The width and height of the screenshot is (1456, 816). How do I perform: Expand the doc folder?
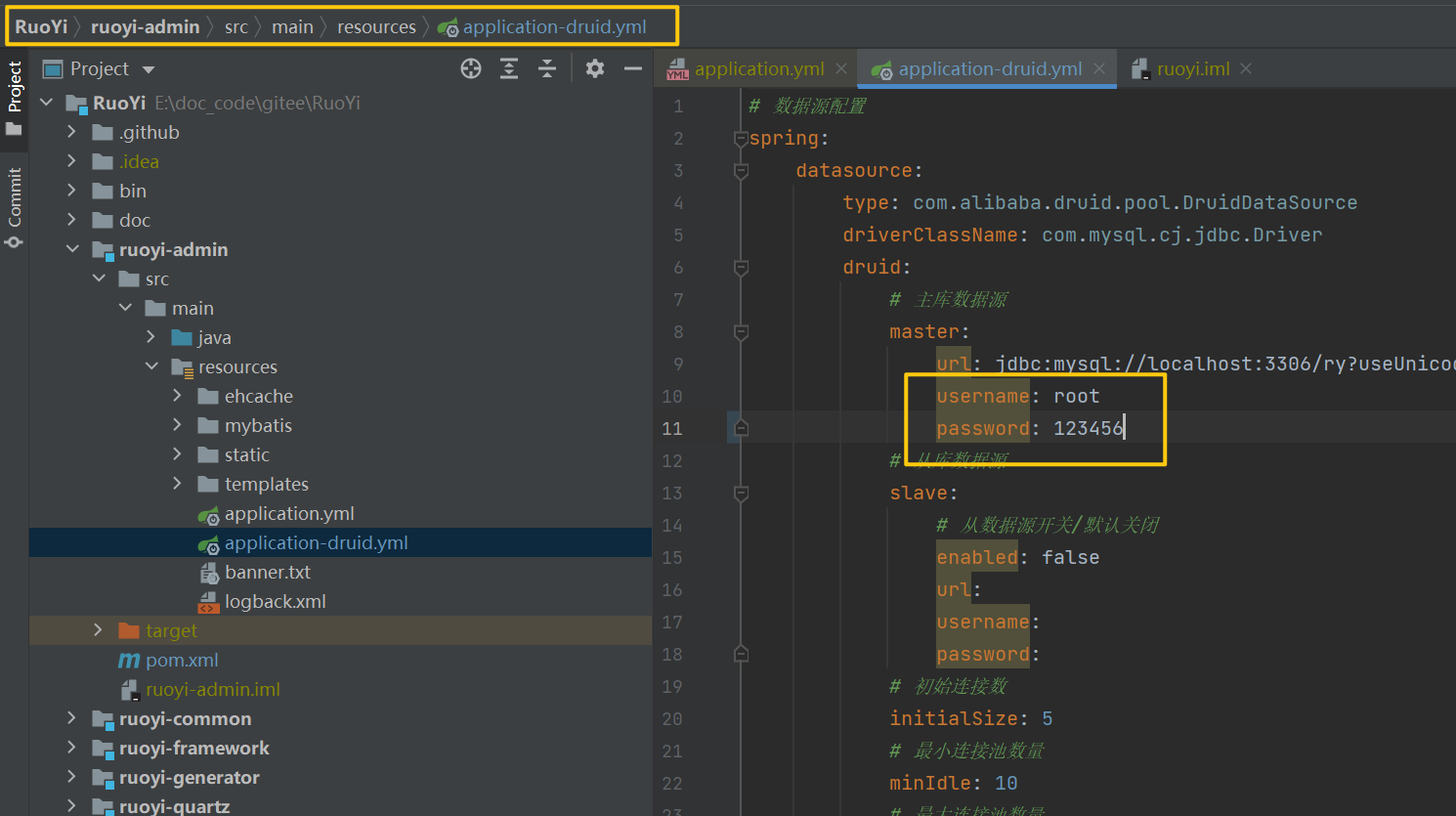(x=71, y=219)
